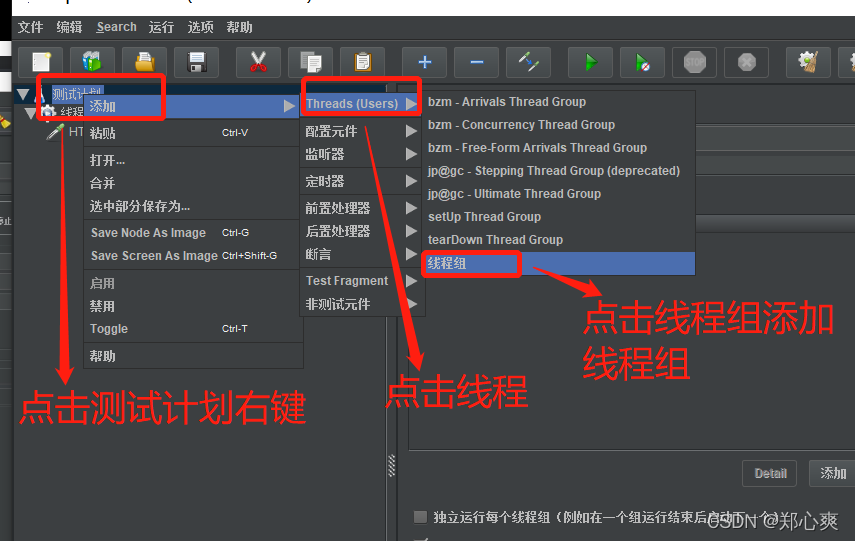This screenshot has width=855, height=541.
Task: Click the Open file folder icon
Action: tap(144, 62)
